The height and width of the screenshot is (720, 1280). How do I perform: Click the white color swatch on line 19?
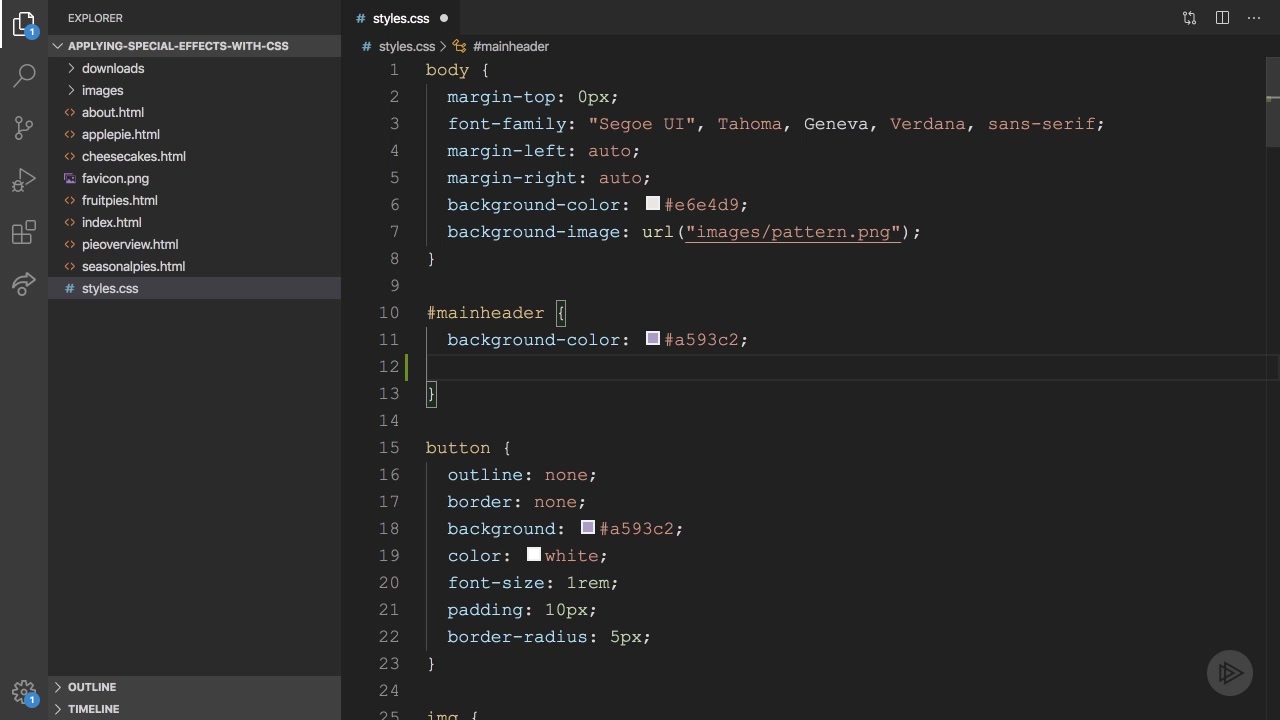pos(534,555)
